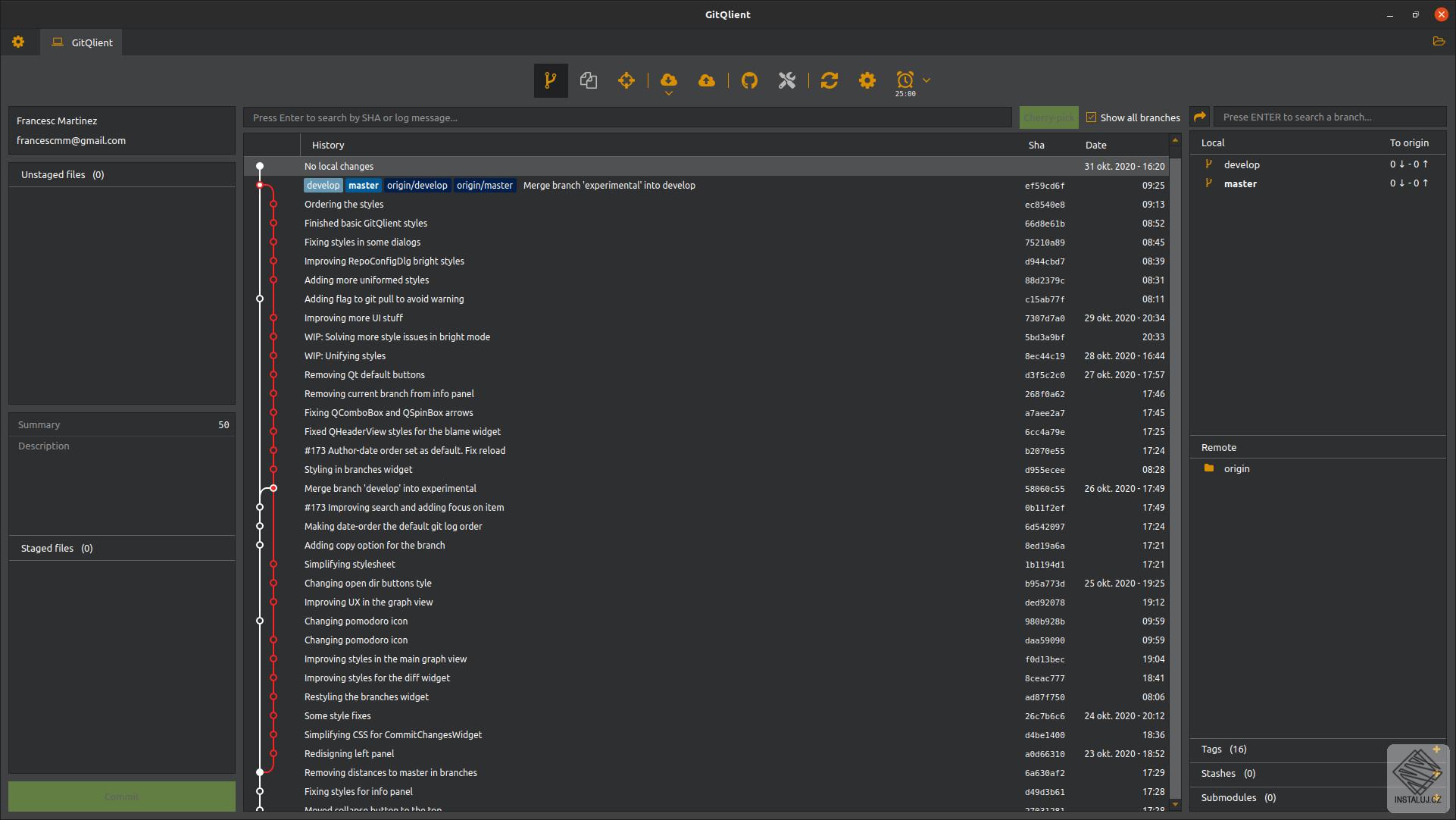Select the master label on the top commit
This screenshot has height=820, width=1456.
pyautogui.click(x=364, y=185)
